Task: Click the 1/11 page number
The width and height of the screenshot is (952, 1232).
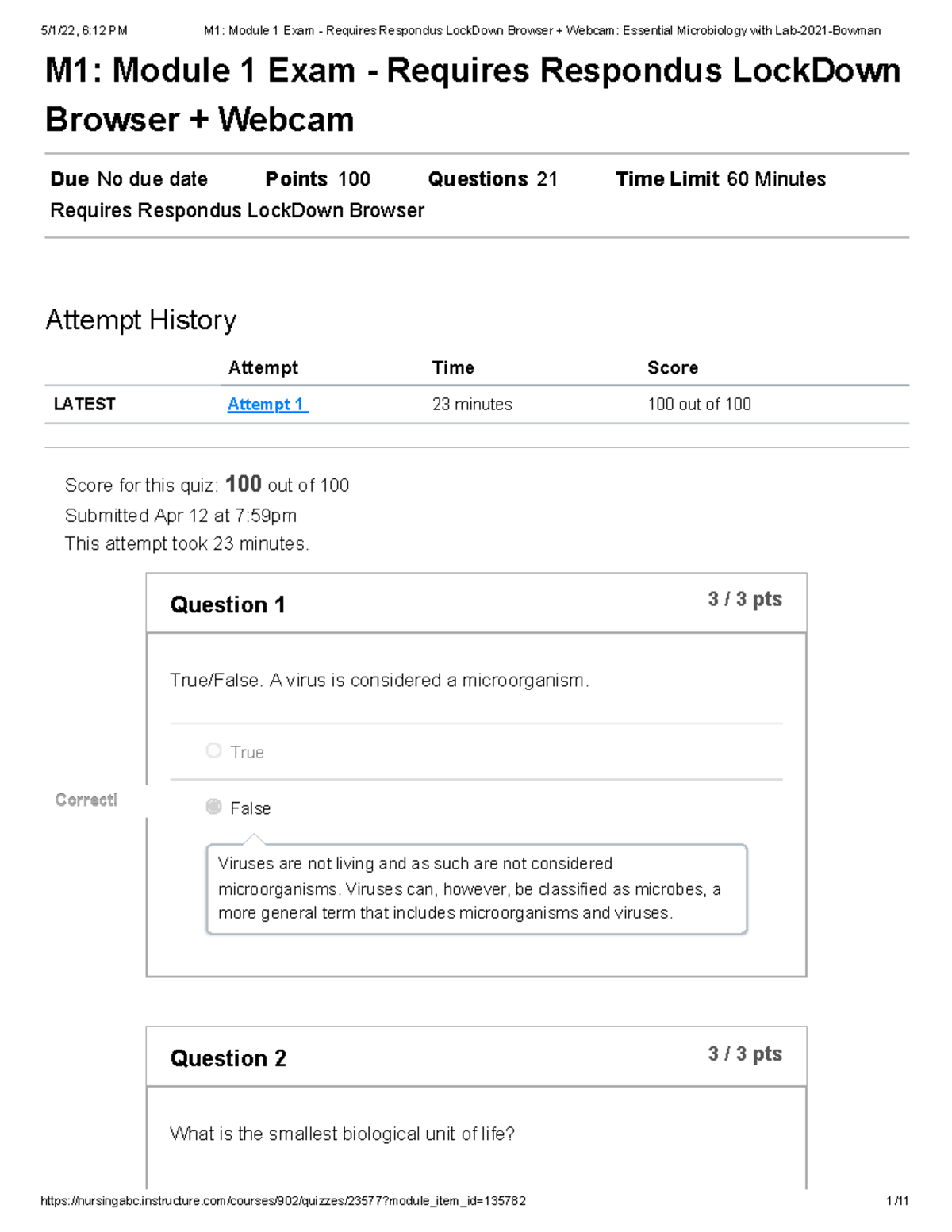Action: tap(897, 1201)
